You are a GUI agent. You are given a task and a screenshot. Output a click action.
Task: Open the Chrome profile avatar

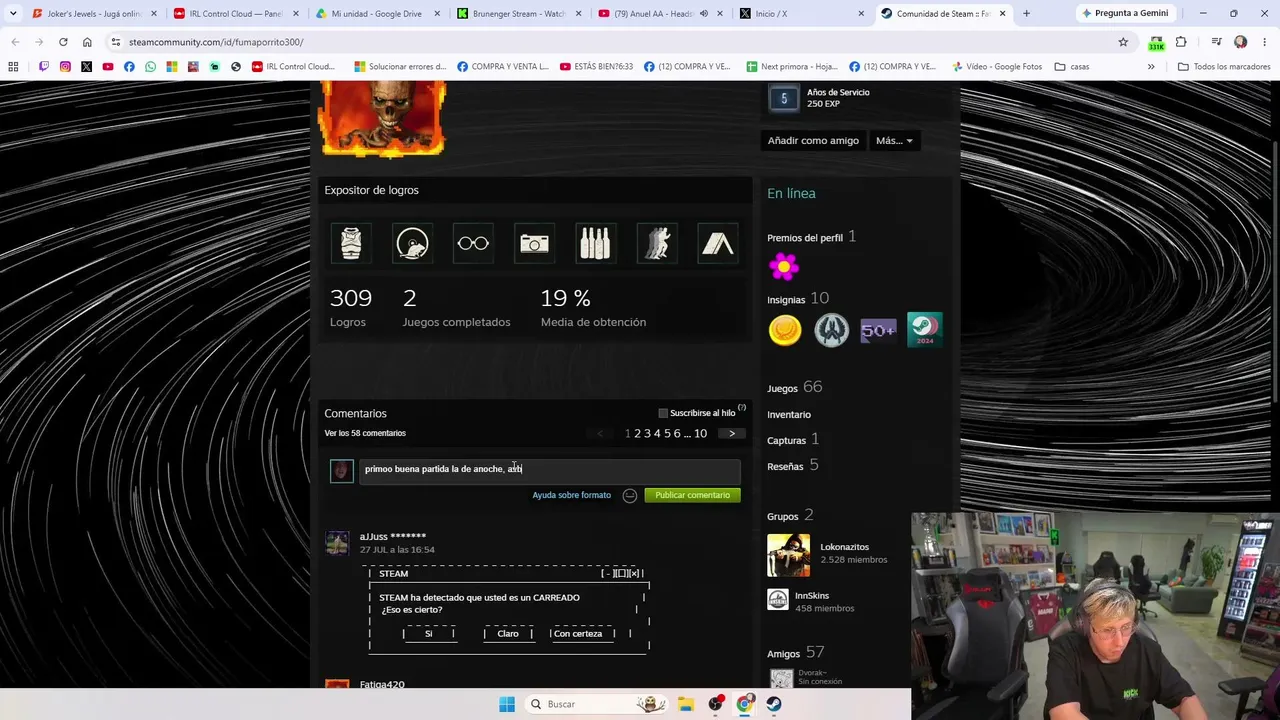(x=1241, y=42)
